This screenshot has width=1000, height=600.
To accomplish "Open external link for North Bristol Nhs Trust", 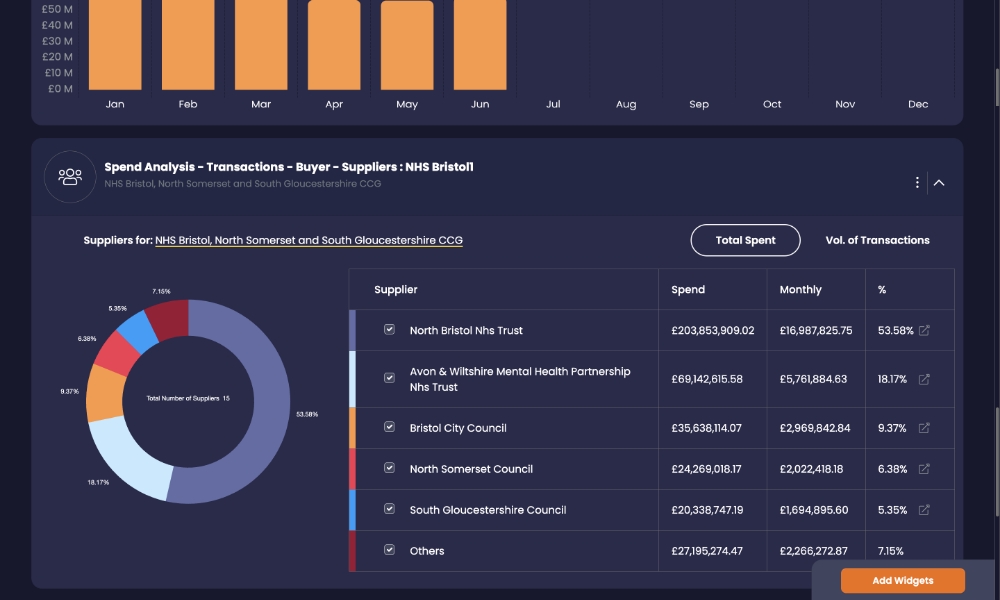I will pyautogui.click(x=924, y=330).
